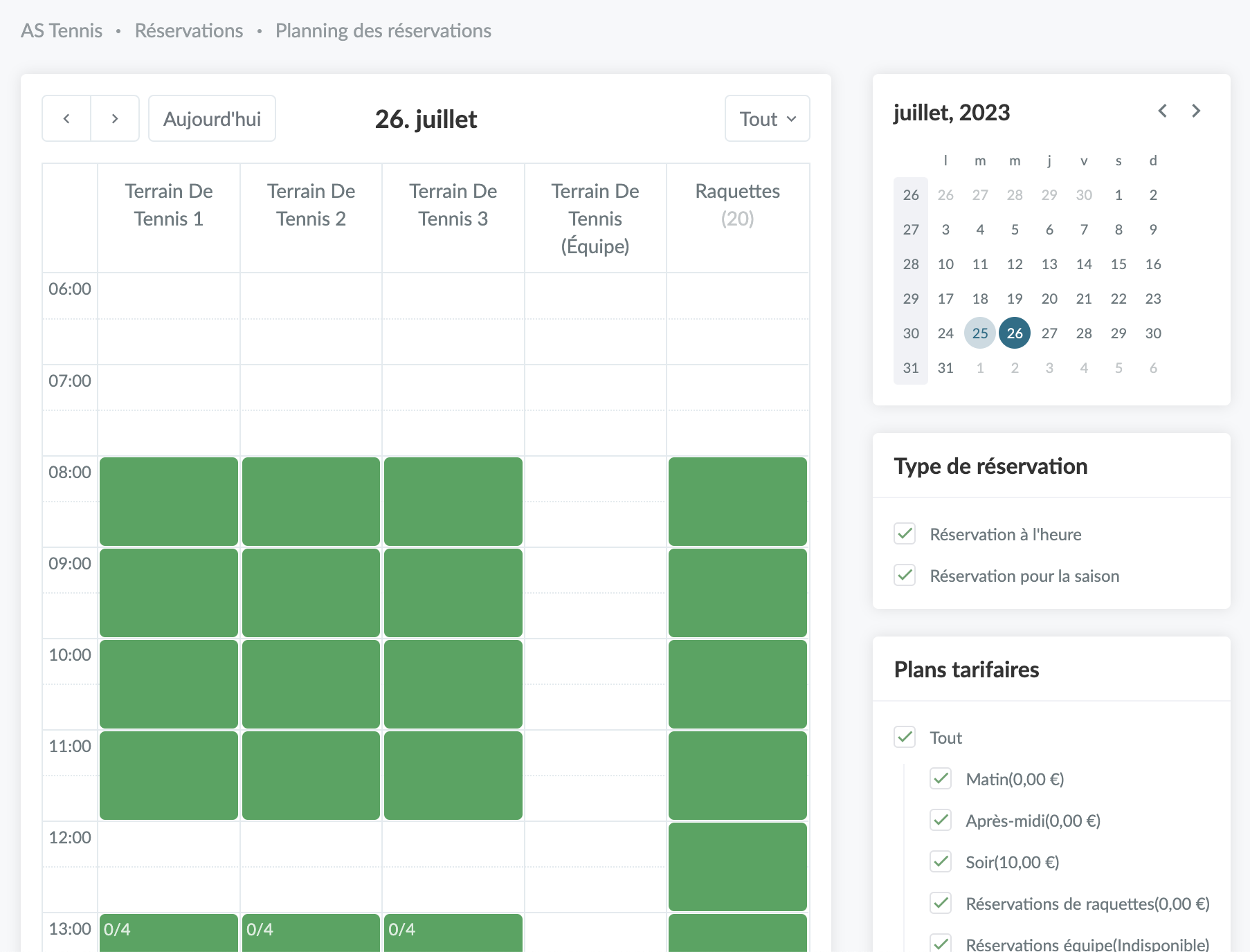Open 09:00 slot on Terrain De Tennis 1
This screenshot has height=952, width=1250.
(x=169, y=593)
